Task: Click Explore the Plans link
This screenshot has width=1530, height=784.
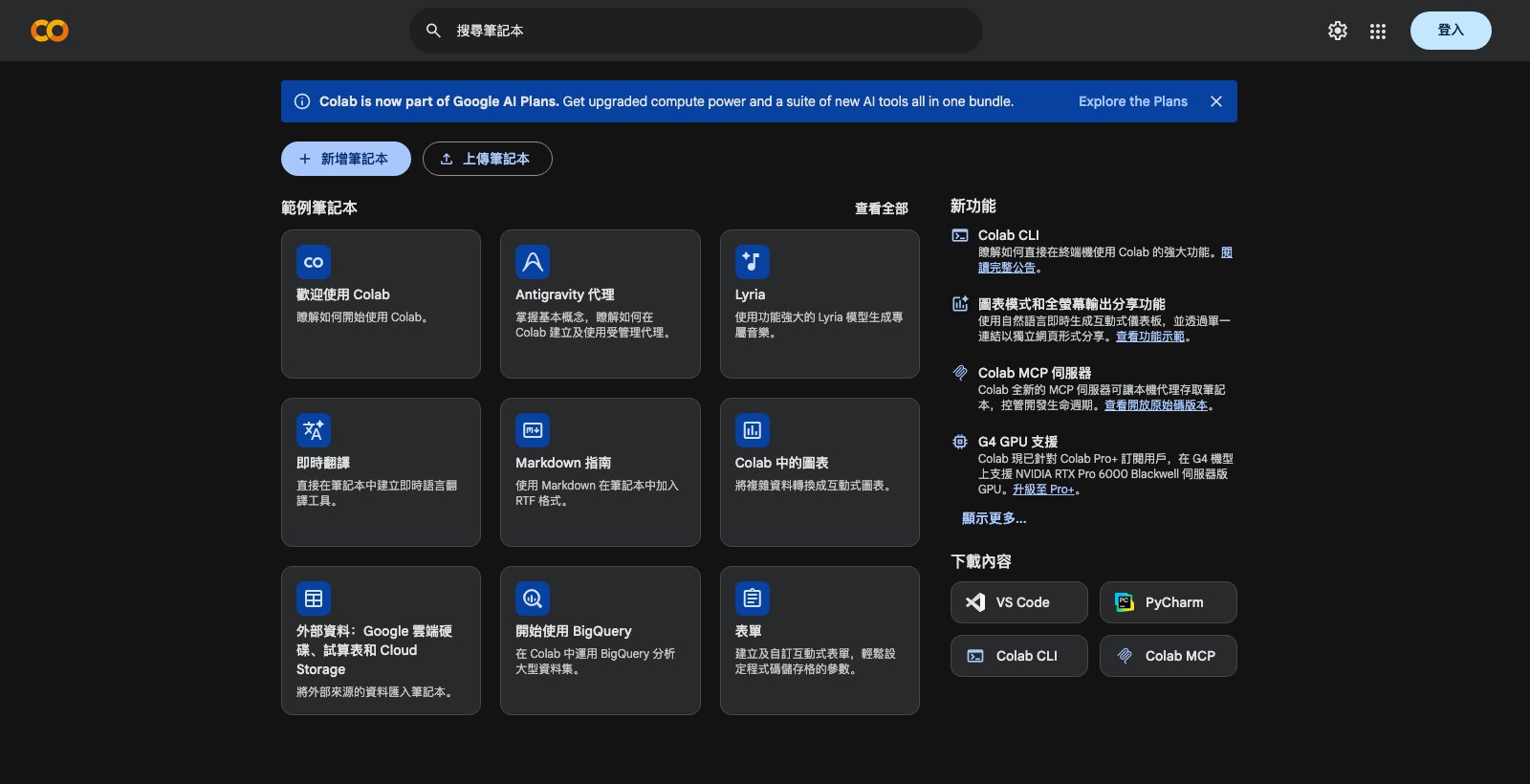Action: (x=1133, y=101)
